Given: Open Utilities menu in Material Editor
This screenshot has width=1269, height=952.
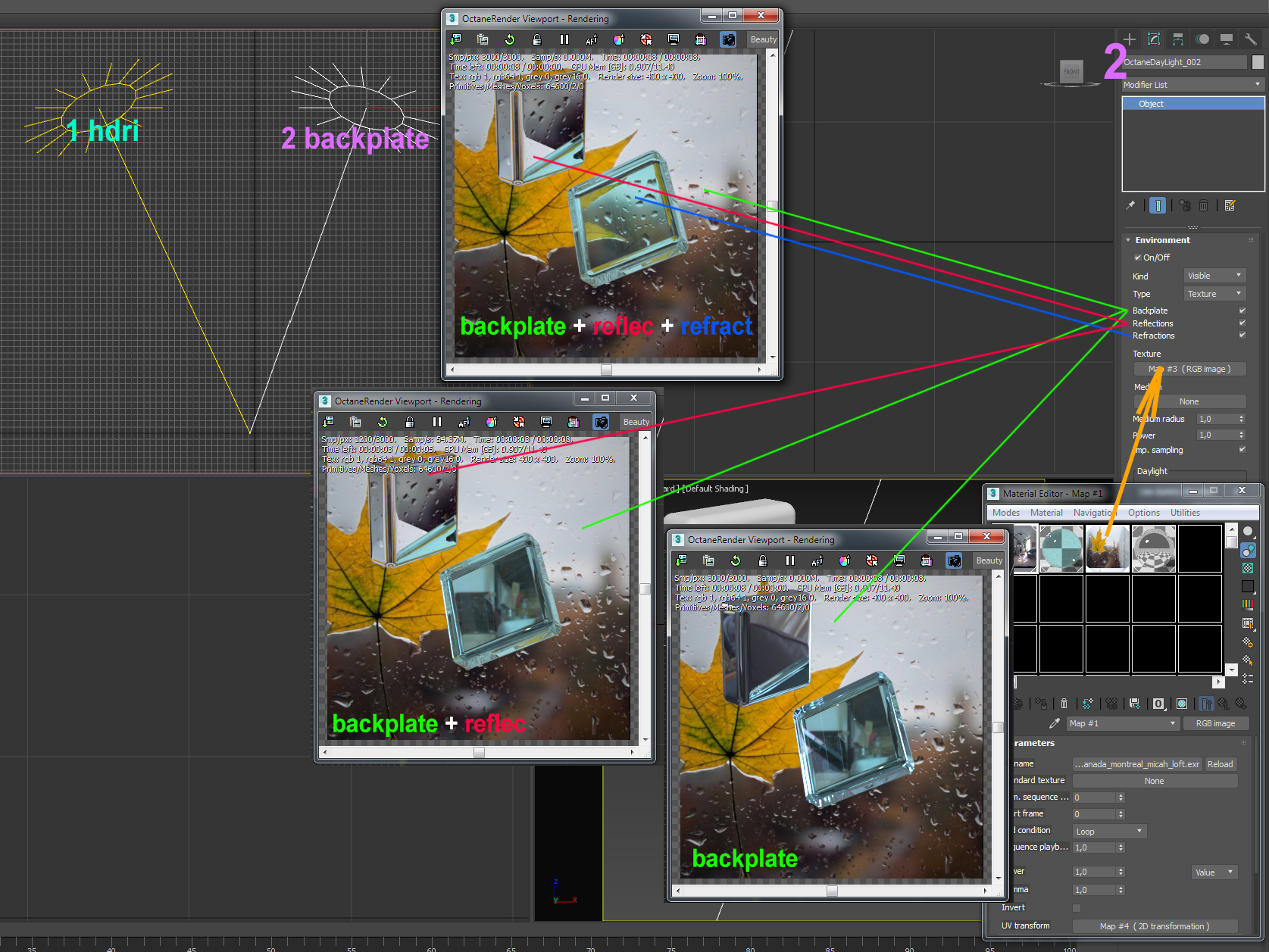Looking at the screenshot, I should pos(1185,513).
